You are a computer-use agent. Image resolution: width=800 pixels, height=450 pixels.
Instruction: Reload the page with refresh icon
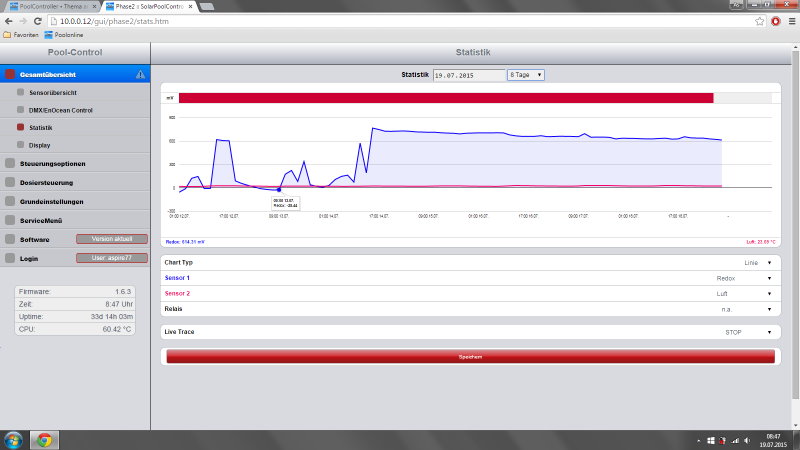click(x=37, y=21)
